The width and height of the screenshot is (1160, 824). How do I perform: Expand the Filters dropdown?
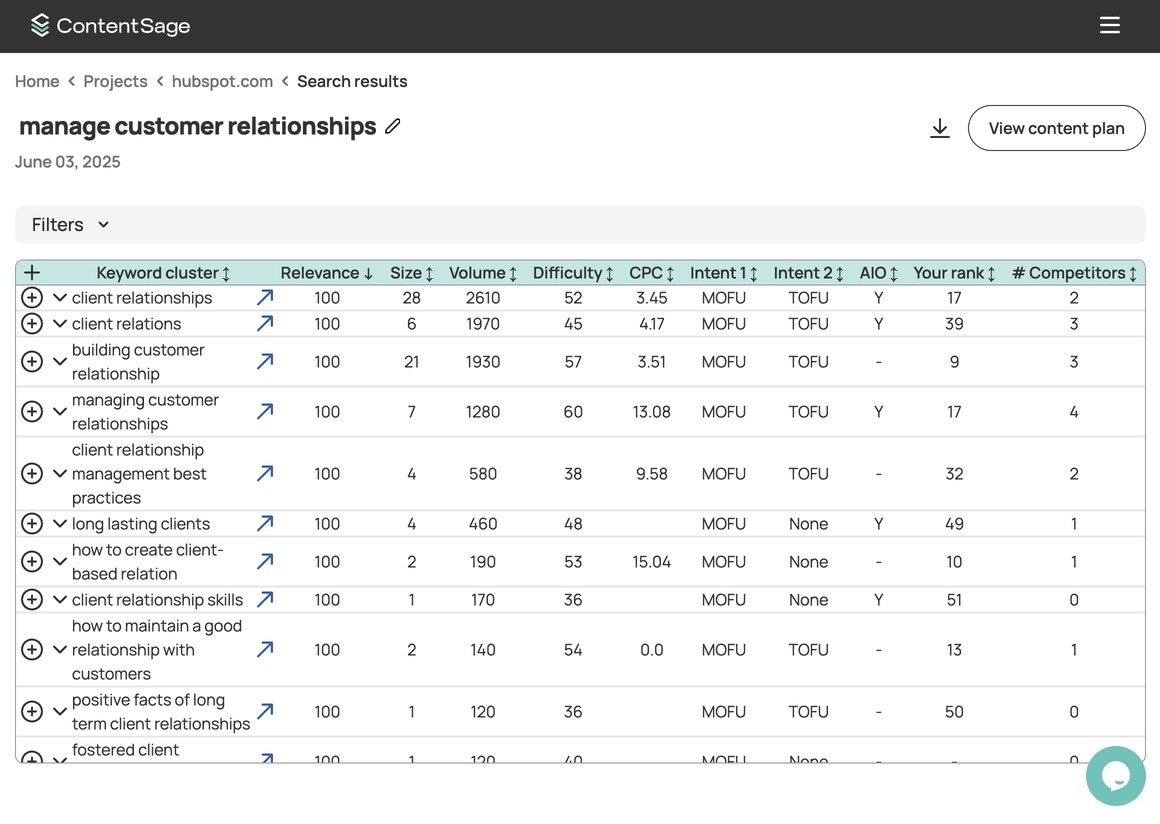point(70,225)
